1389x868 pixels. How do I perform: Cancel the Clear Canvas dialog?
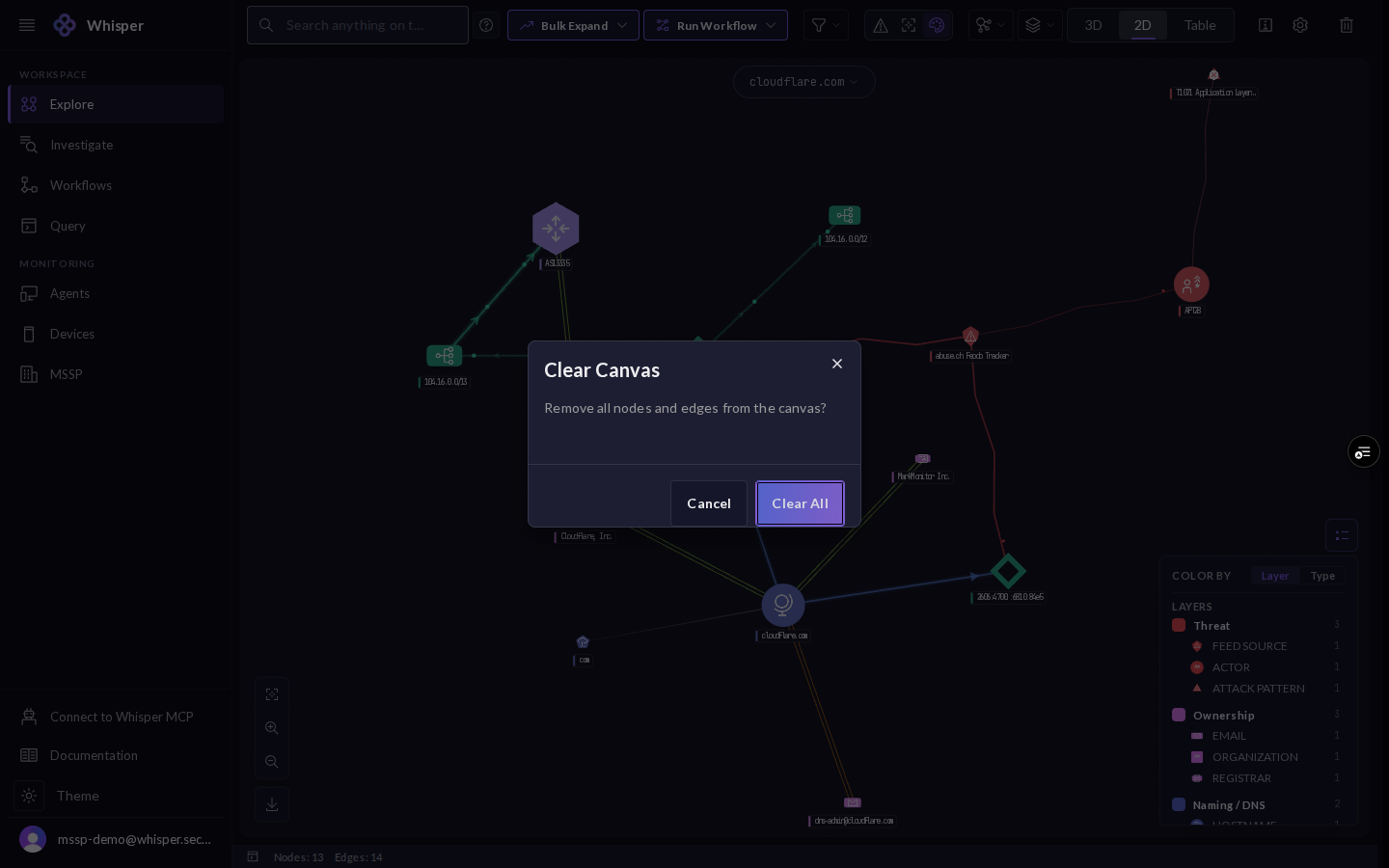pos(709,503)
